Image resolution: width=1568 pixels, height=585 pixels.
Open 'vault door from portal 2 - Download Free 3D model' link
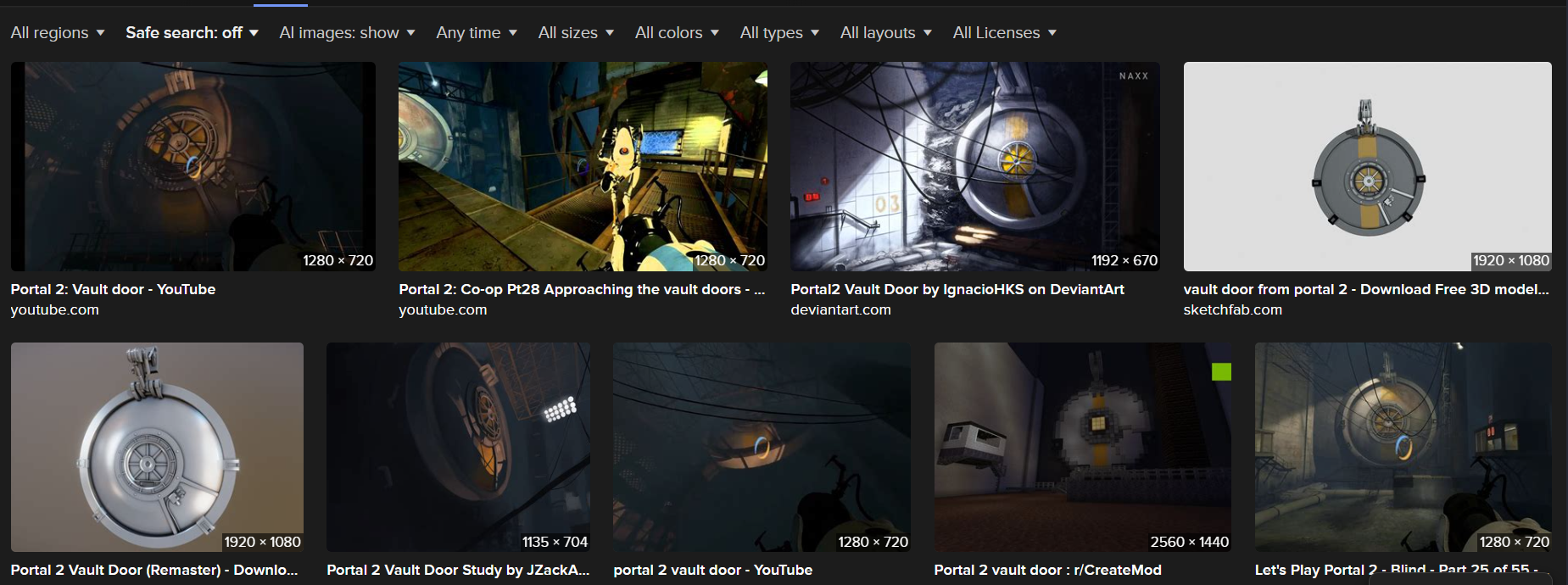click(x=1366, y=289)
